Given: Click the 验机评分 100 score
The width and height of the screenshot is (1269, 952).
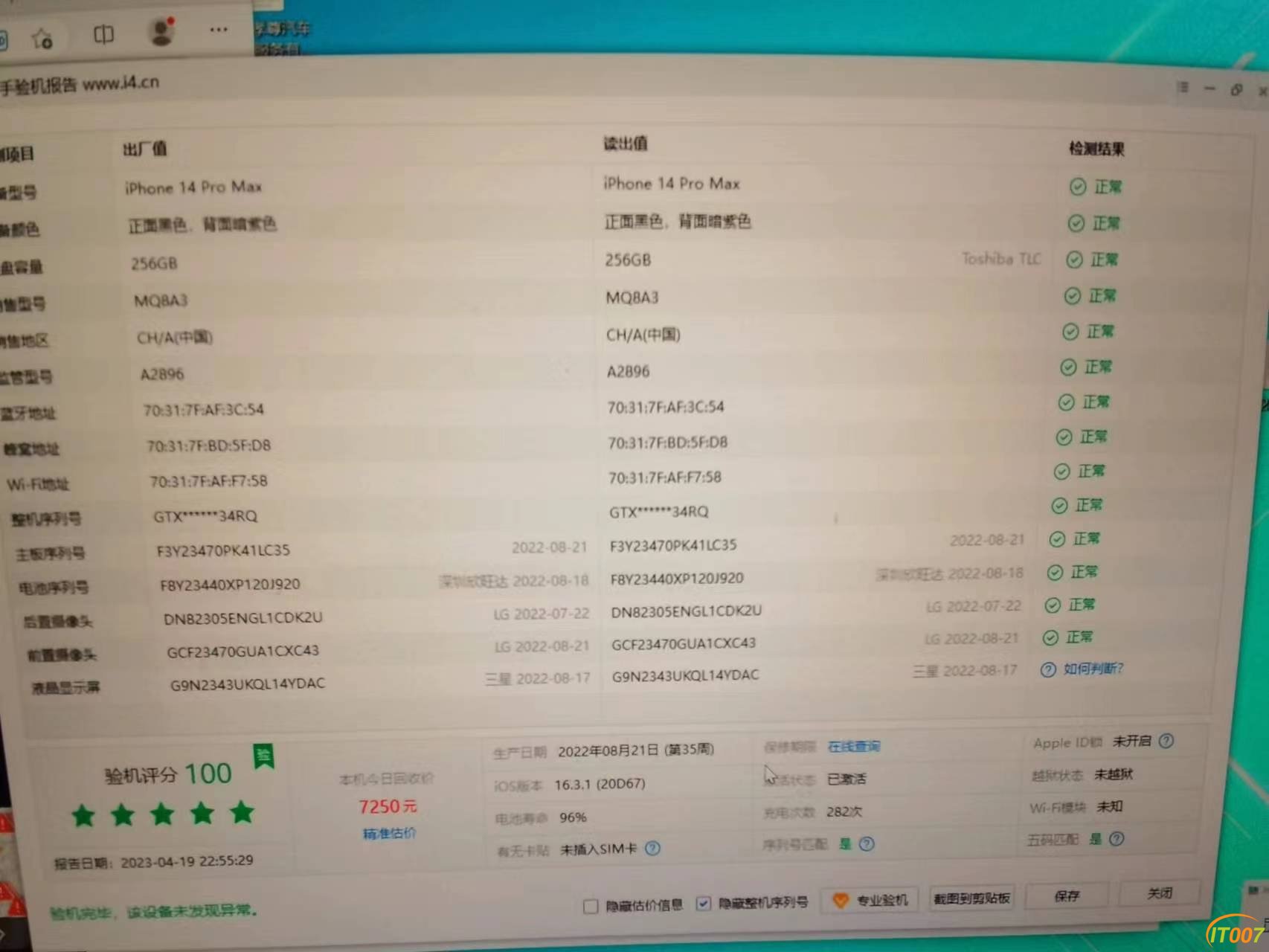Looking at the screenshot, I should 168,774.
